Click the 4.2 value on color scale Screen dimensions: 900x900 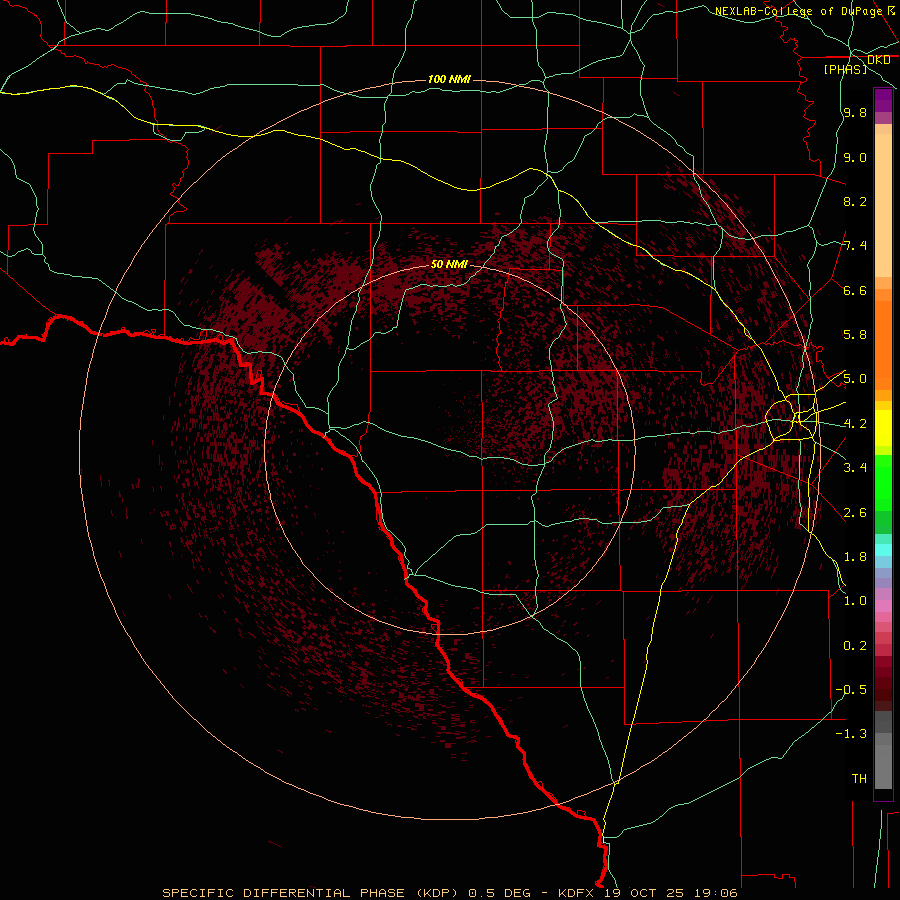(855, 424)
